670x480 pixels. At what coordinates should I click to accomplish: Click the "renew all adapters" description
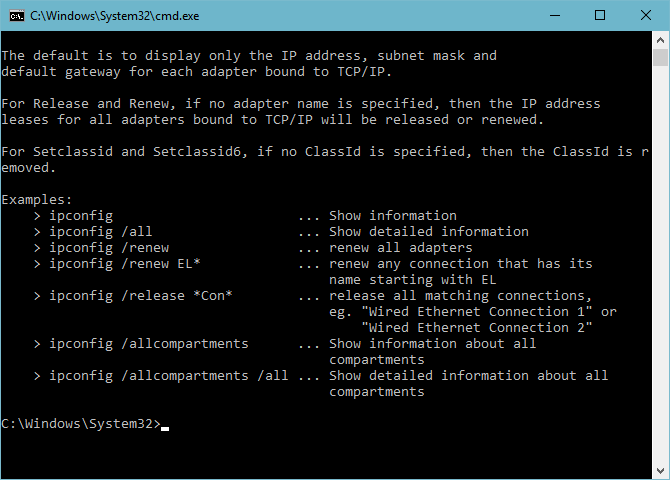point(401,248)
